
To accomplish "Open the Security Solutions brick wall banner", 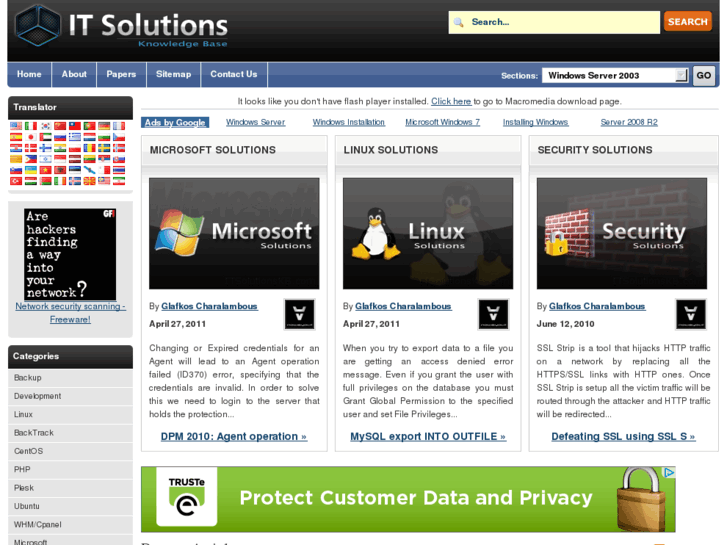I will [622, 233].
